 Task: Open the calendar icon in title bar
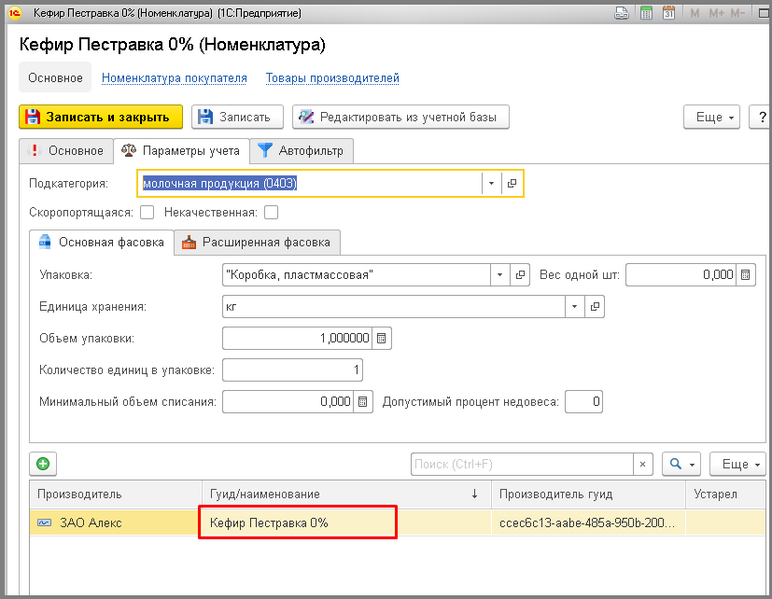[669, 13]
